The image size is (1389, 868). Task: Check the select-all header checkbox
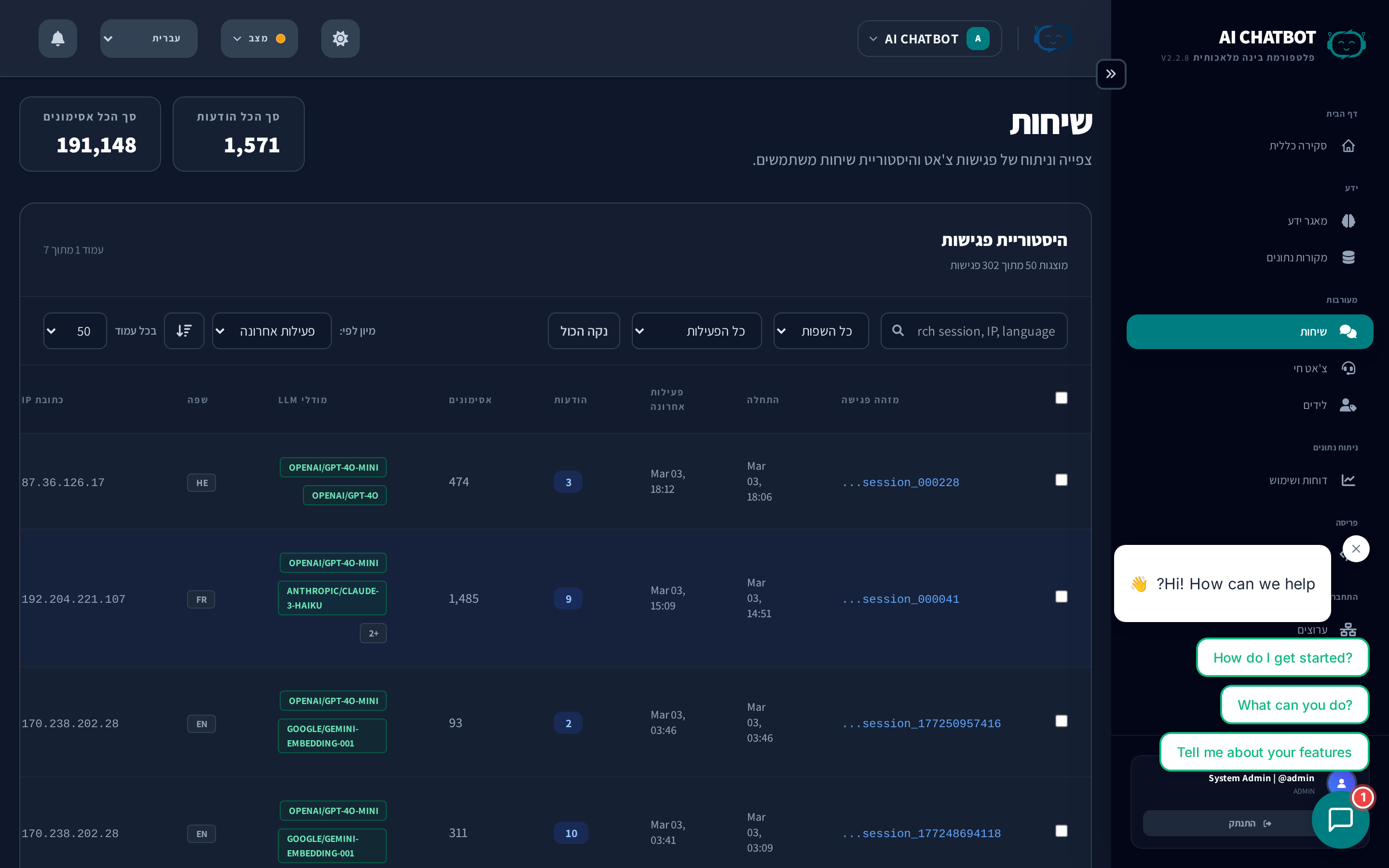point(1061,398)
